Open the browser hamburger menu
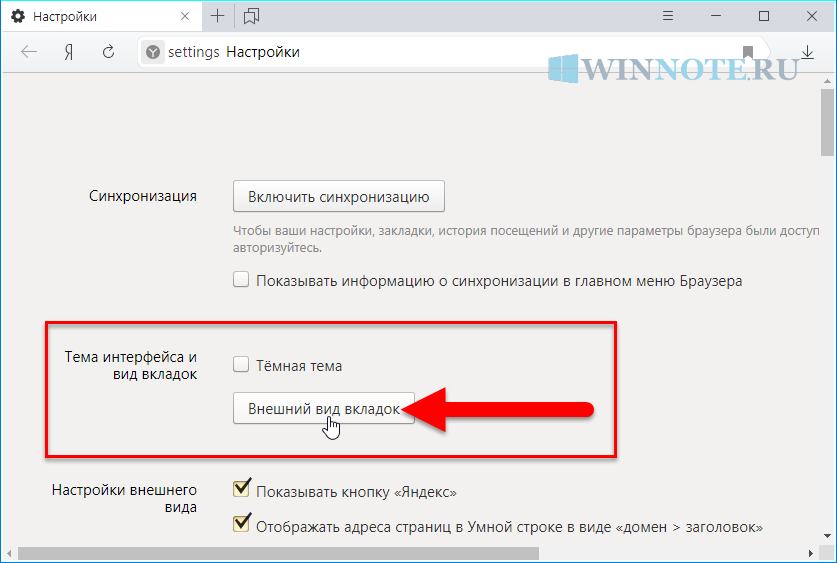This screenshot has height=563, width=837. (x=668, y=16)
